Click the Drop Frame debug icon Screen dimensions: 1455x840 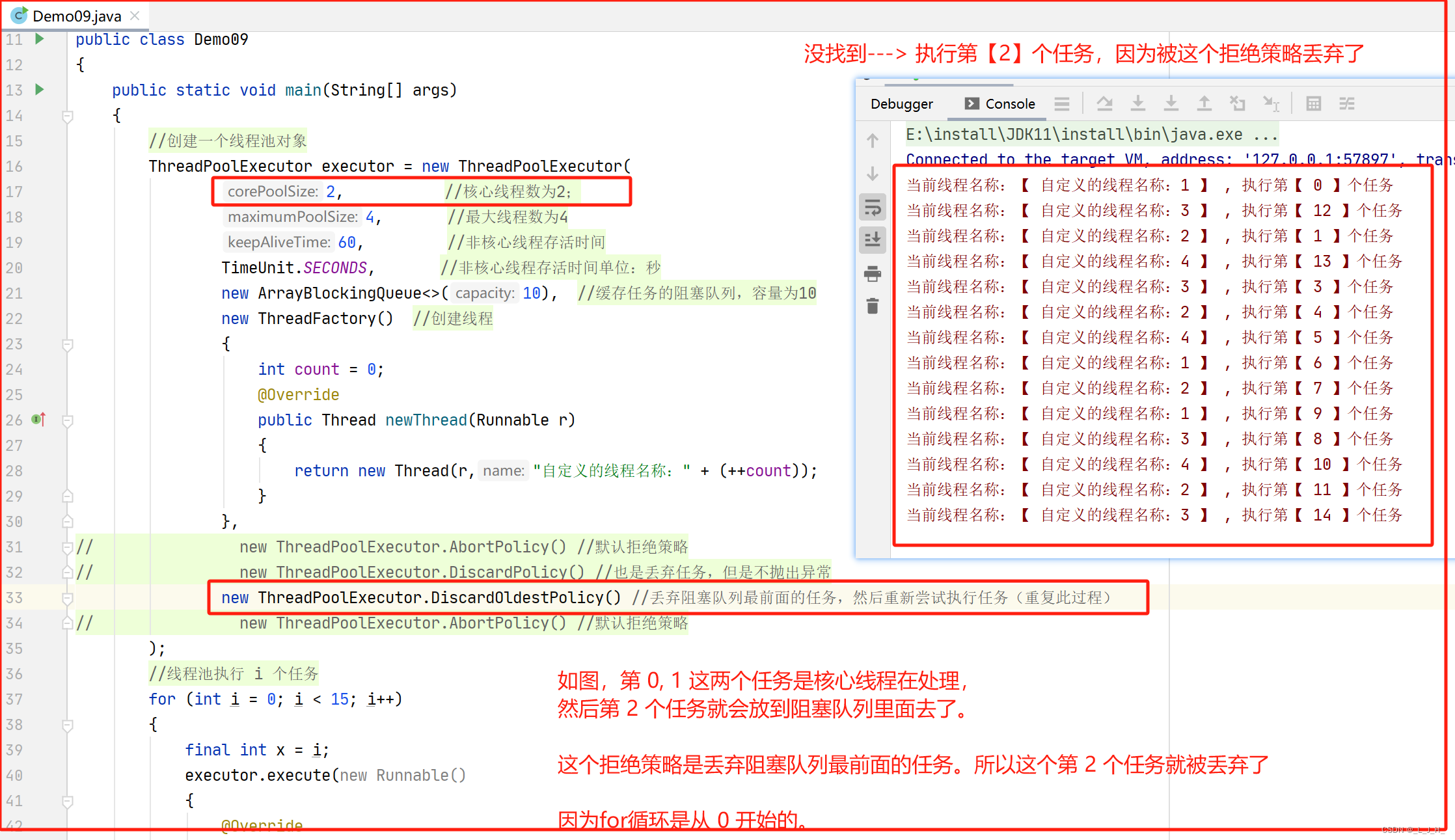1237,103
